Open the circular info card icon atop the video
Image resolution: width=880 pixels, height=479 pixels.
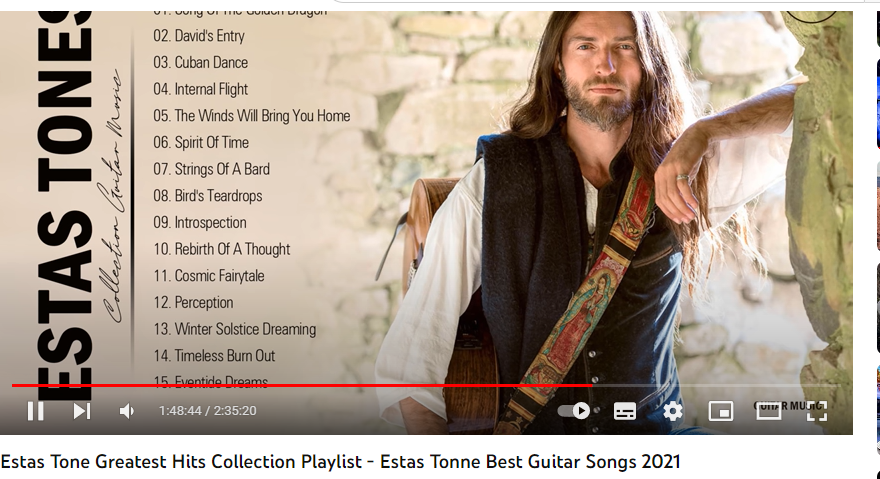tap(811, 16)
